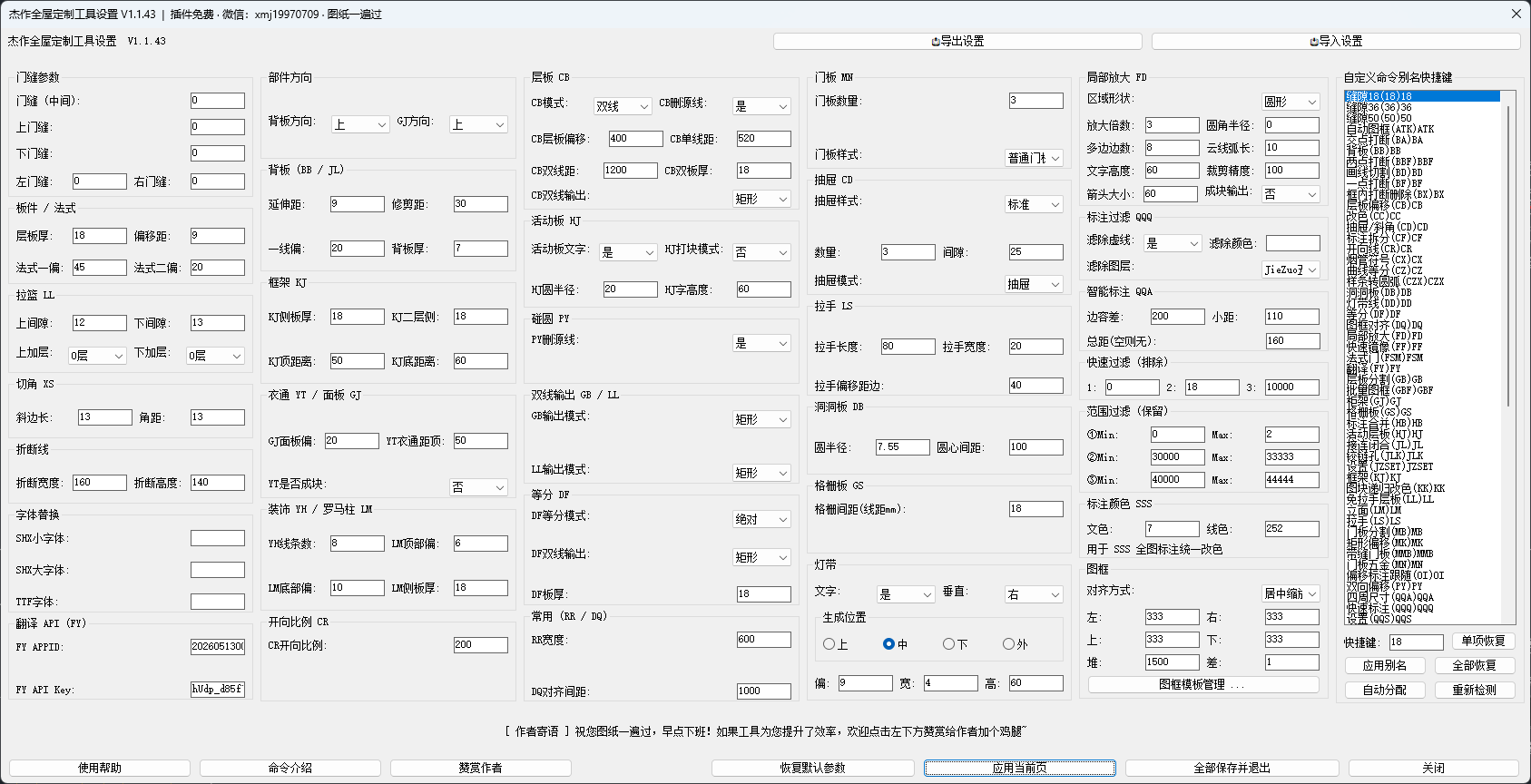Click the 快捷键 input field
This screenshot has width=1531, height=784.
point(1416,642)
